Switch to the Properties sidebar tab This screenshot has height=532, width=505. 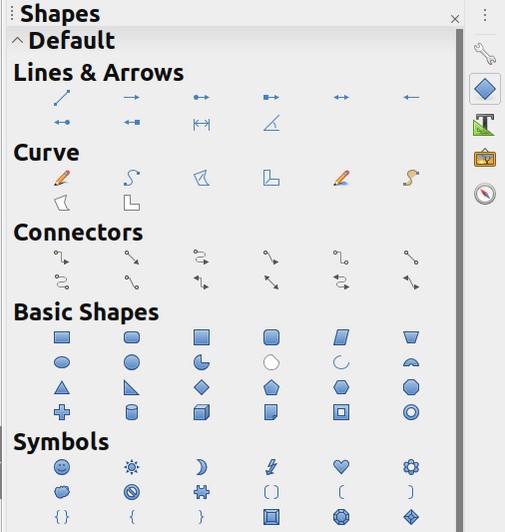[x=485, y=54]
